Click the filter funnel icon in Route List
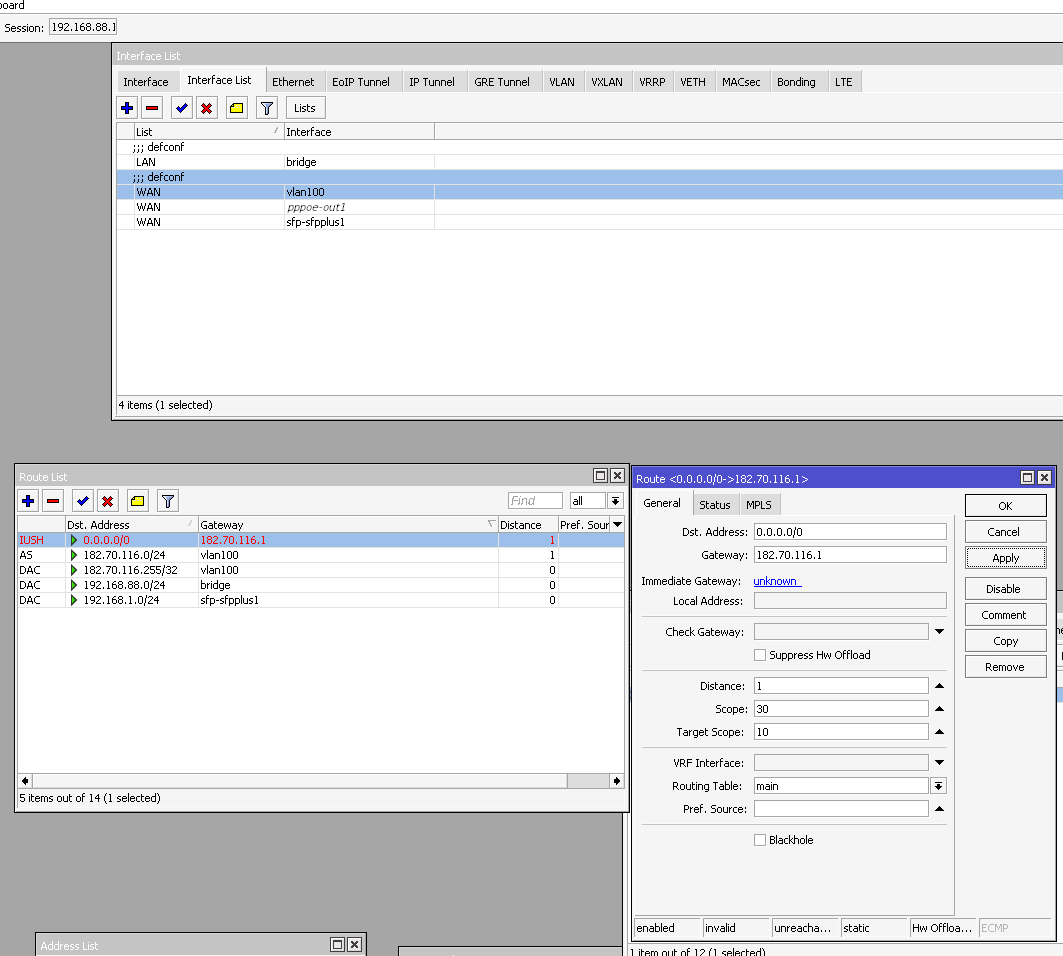This screenshot has width=1063, height=956. [167, 501]
